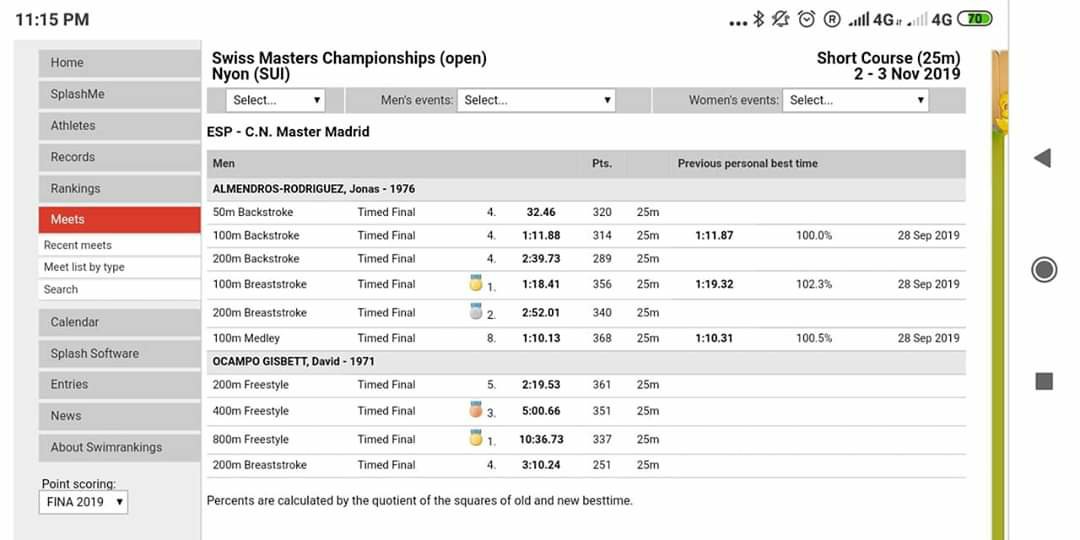Viewport: 1080px width, 540px height.
Task: Tap the Android back navigation triangle
Action: click(1042, 158)
